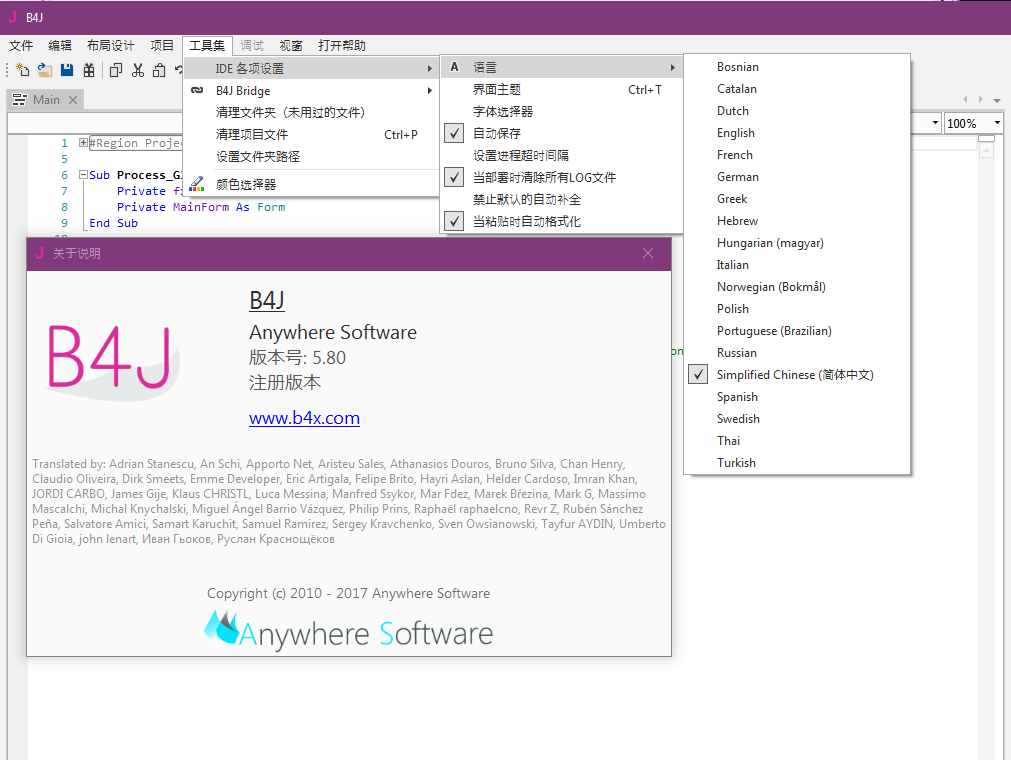This screenshot has height=760, width=1011.
Task: Click the Paste icon in toolbar
Action: point(159,70)
